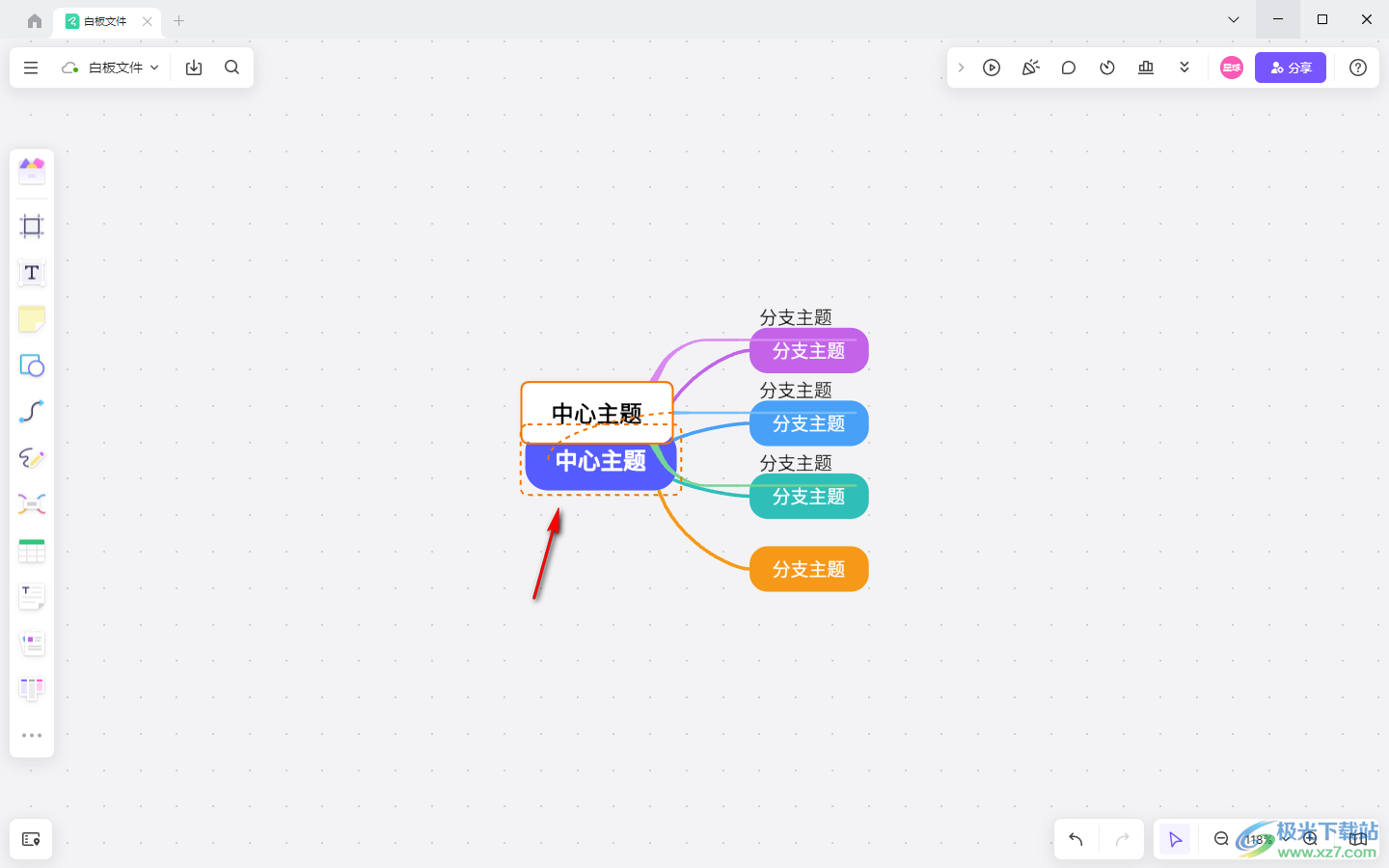This screenshot has height=868, width=1389.
Task: Close the 白板文件 tab
Action: (x=147, y=21)
